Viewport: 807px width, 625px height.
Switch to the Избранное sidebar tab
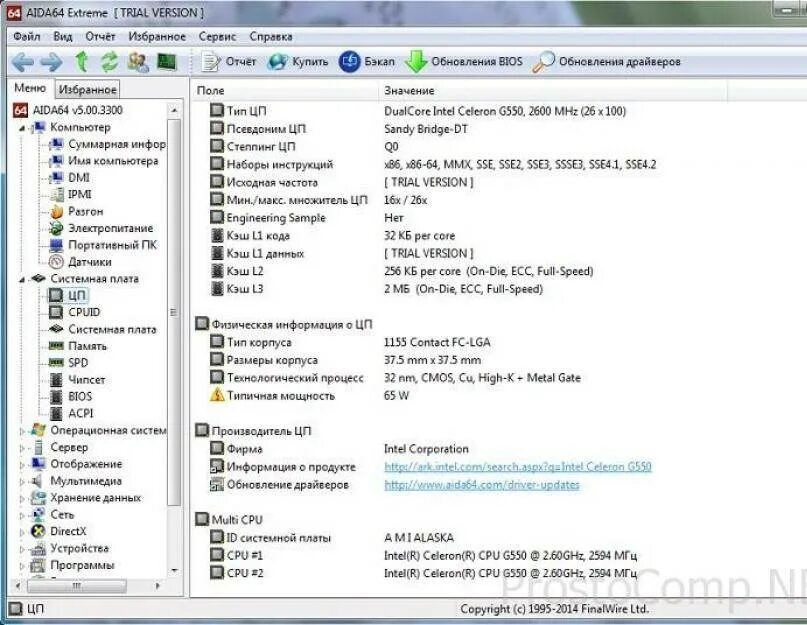pos(87,90)
